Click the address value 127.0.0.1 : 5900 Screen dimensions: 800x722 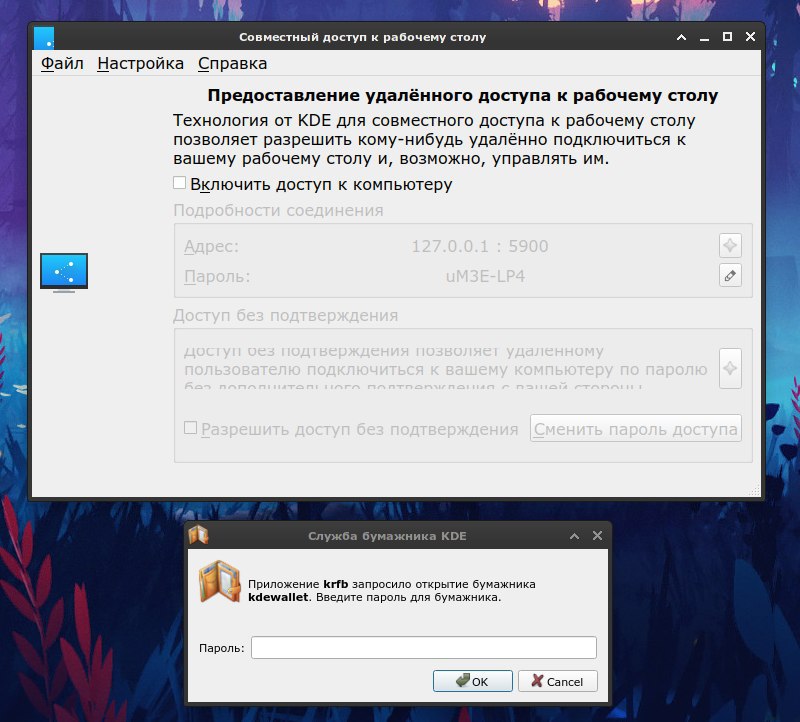pyautogui.click(x=480, y=246)
